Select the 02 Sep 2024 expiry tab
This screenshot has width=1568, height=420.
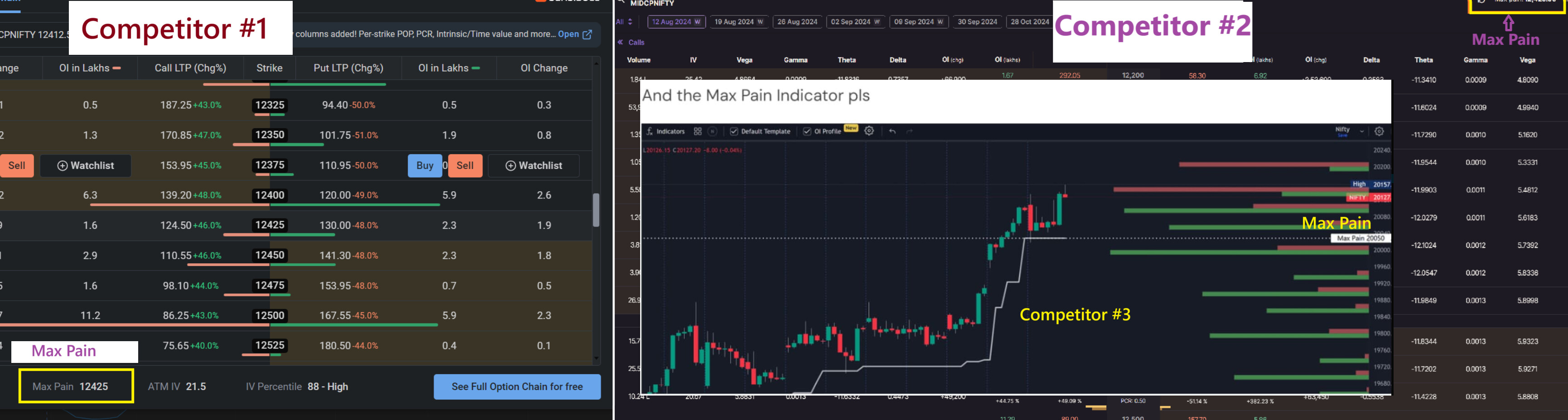coord(854,22)
